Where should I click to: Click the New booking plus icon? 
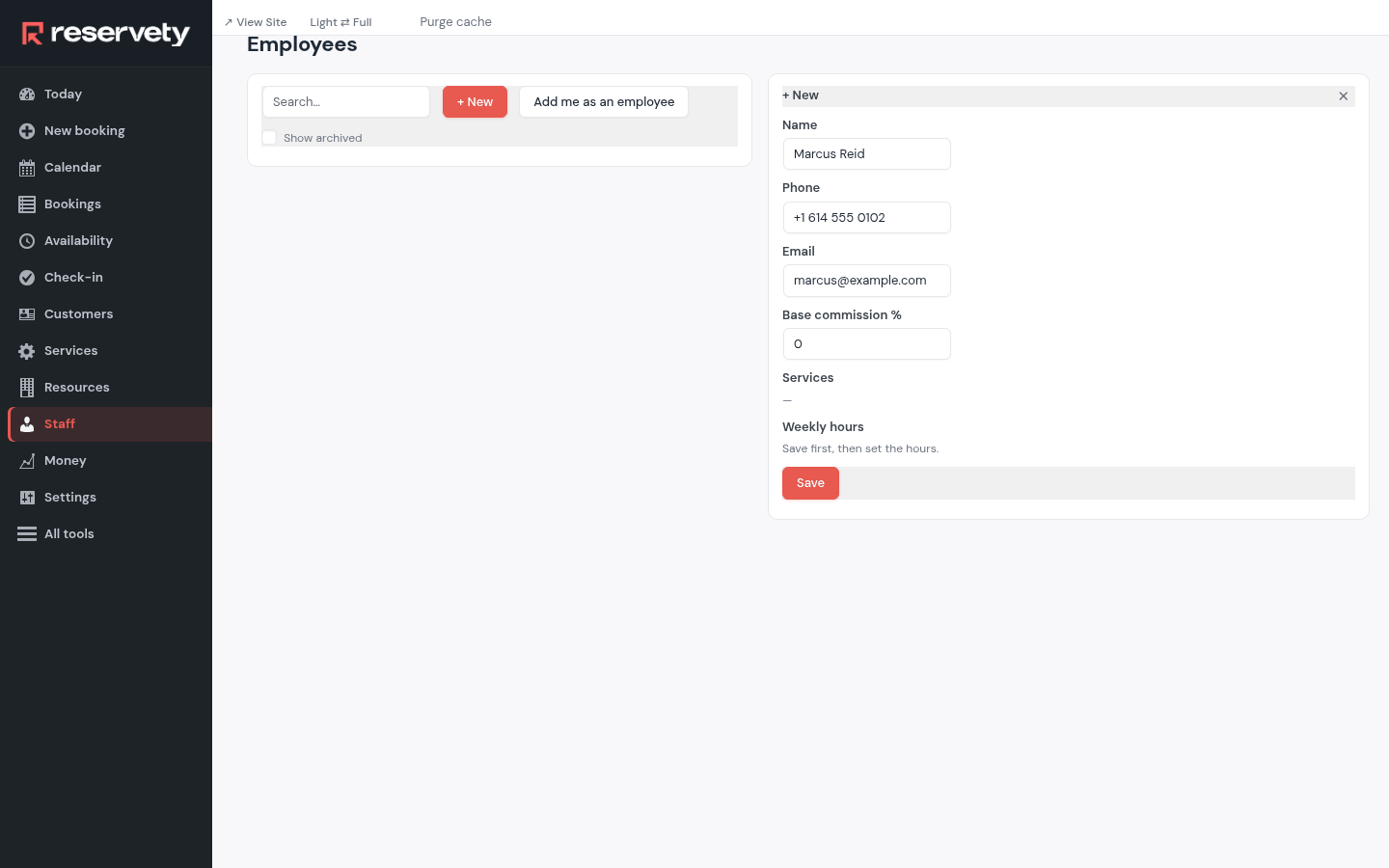click(x=27, y=131)
